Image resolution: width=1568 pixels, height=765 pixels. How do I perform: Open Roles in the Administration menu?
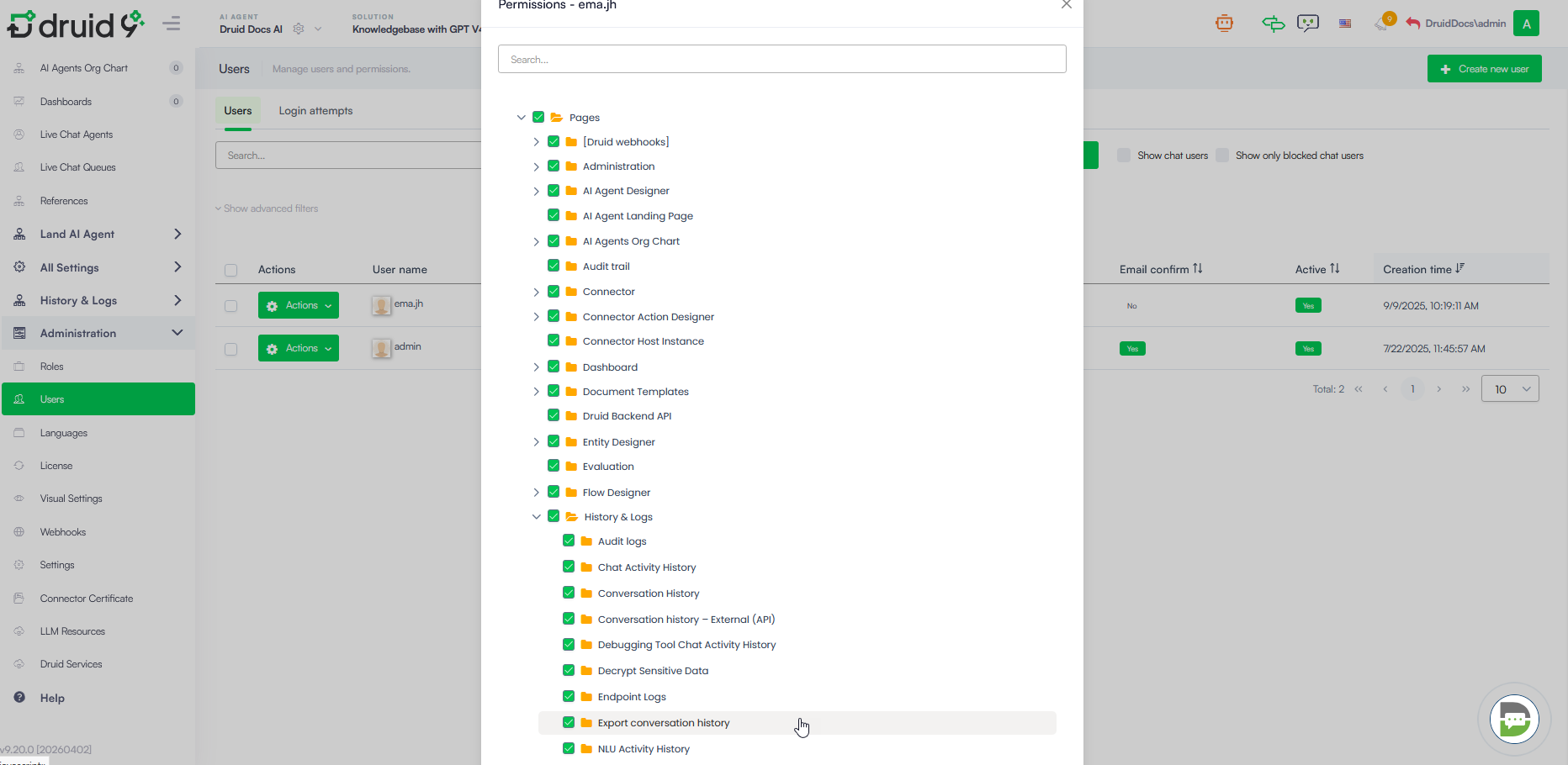pyautogui.click(x=52, y=367)
